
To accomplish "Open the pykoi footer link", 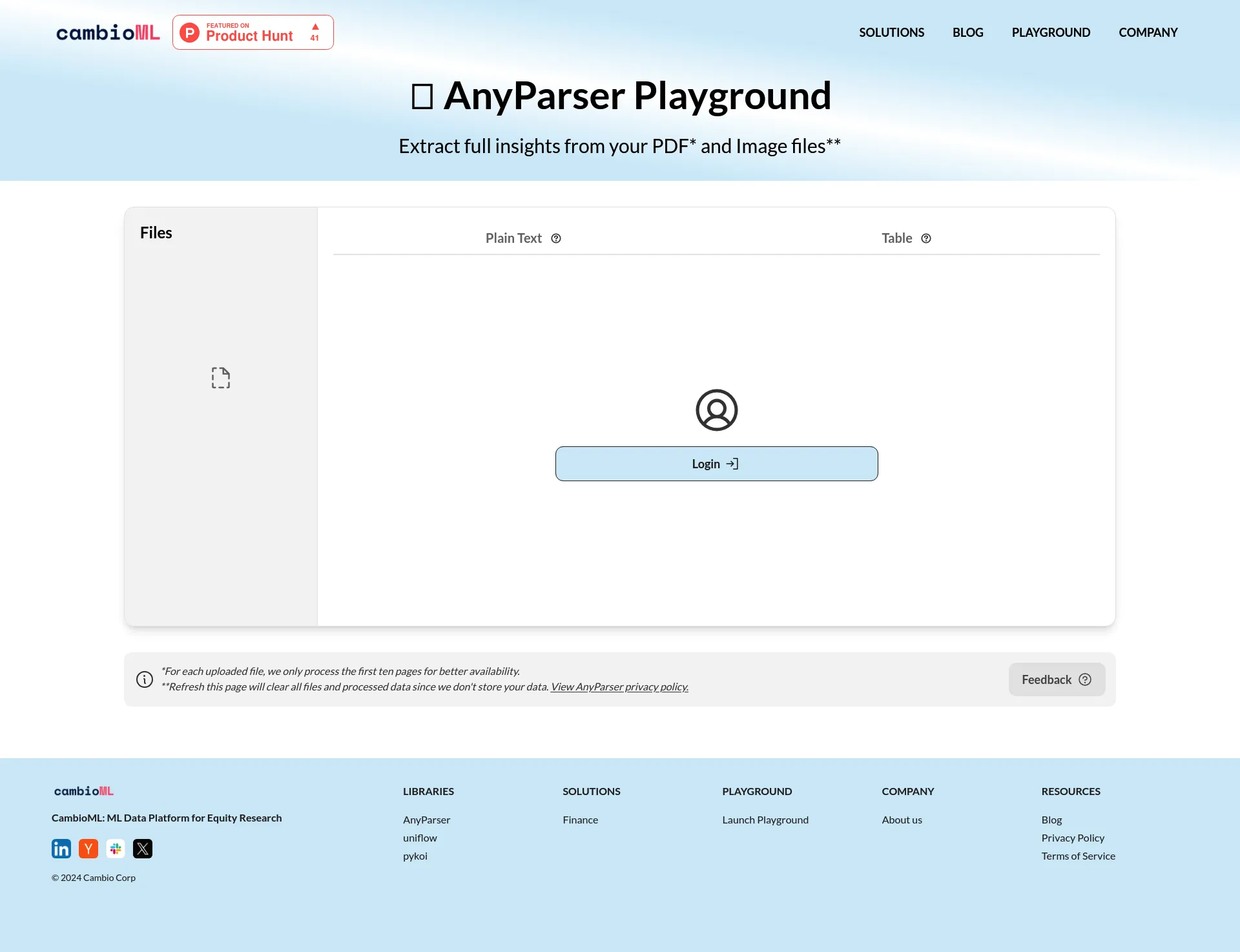I will [415, 856].
